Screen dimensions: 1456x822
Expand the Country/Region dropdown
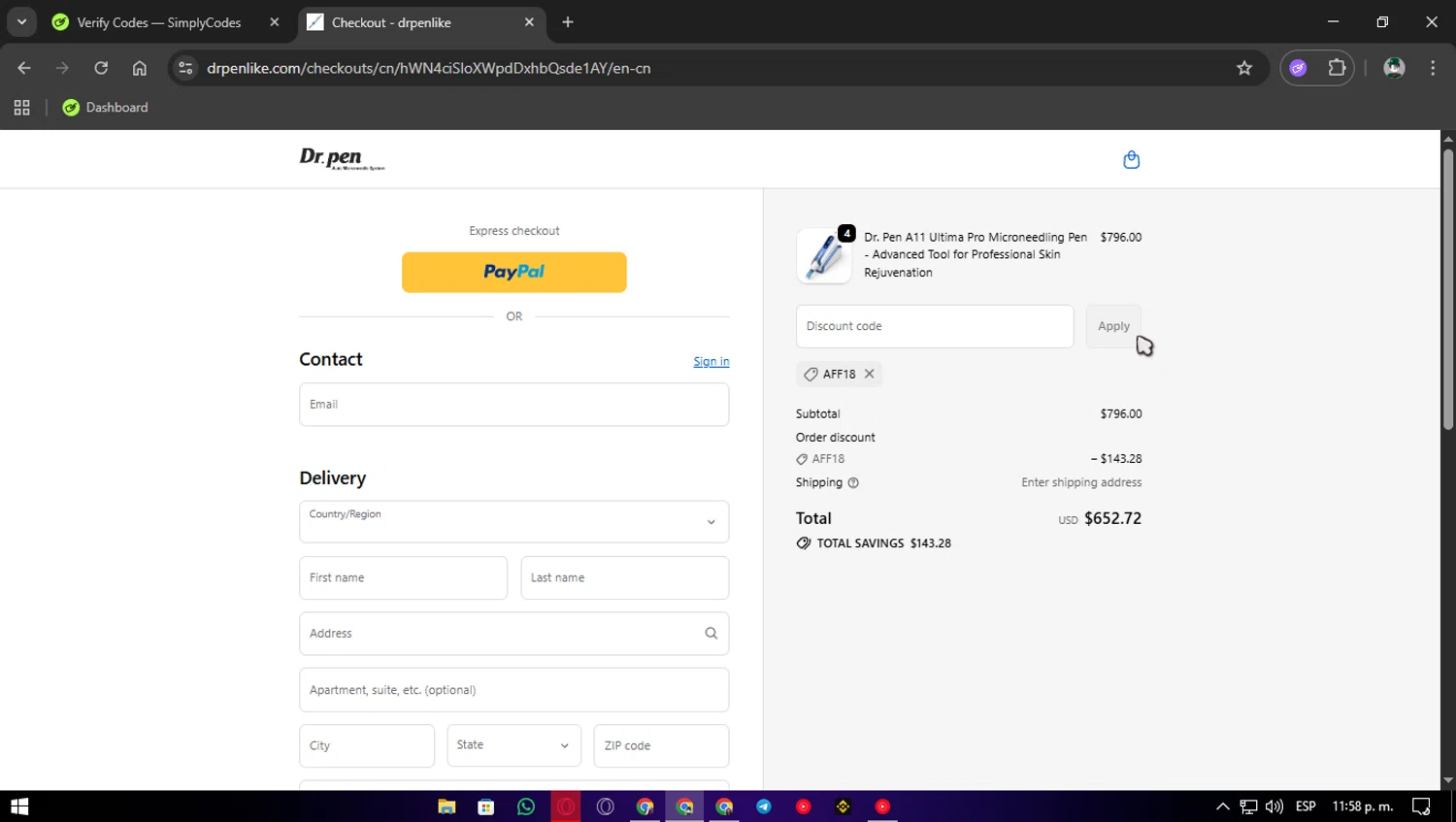point(514,522)
